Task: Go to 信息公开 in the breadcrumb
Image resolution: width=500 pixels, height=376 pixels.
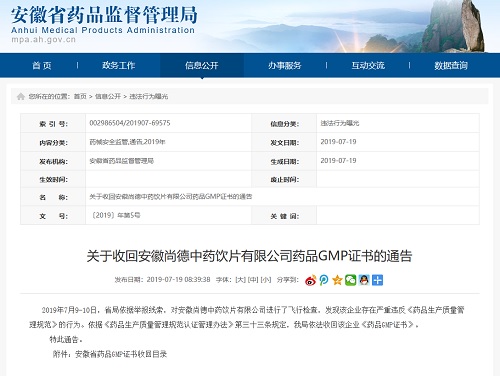Action: click(108, 96)
